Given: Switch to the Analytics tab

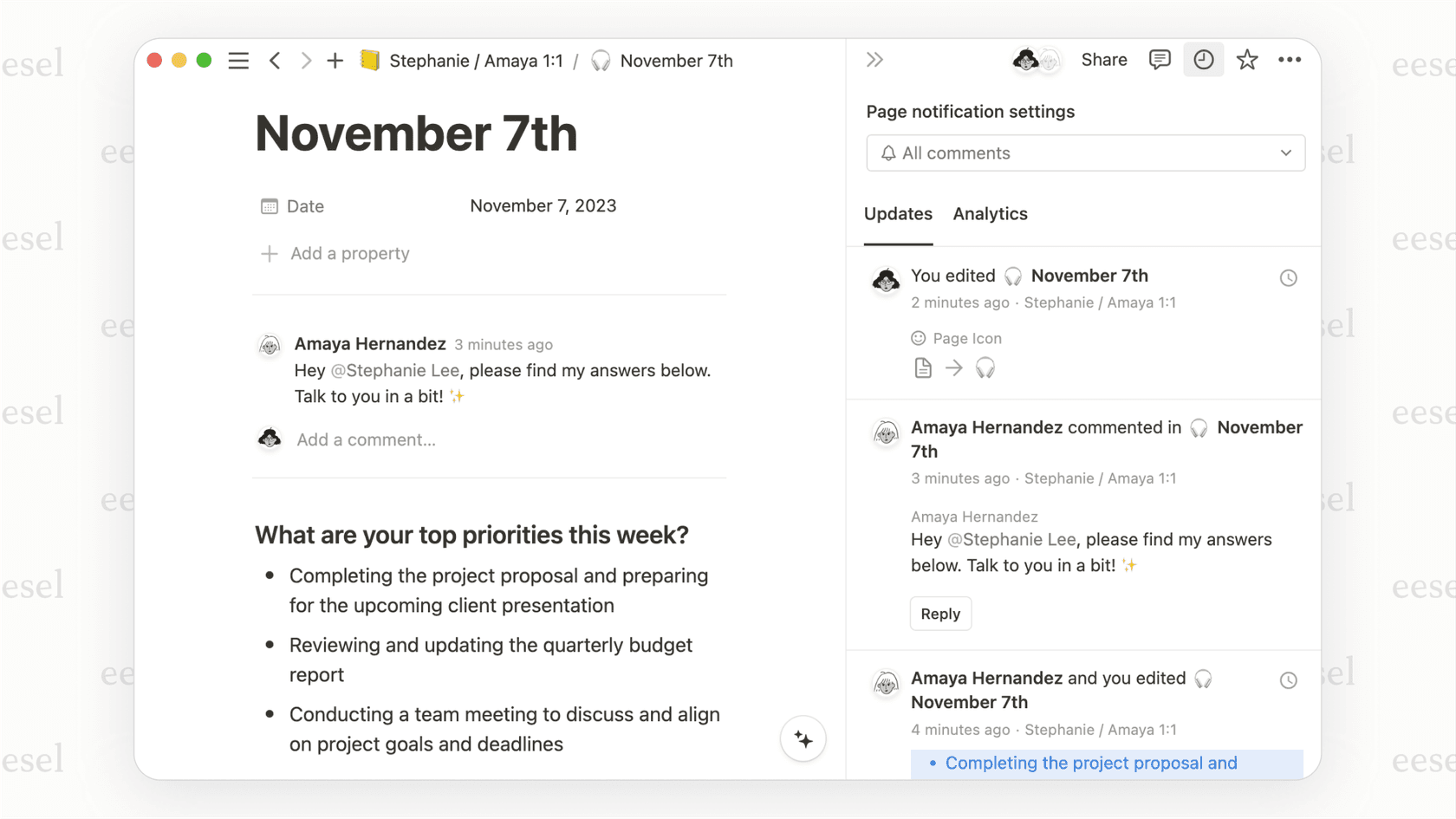Looking at the screenshot, I should (990, 214).
